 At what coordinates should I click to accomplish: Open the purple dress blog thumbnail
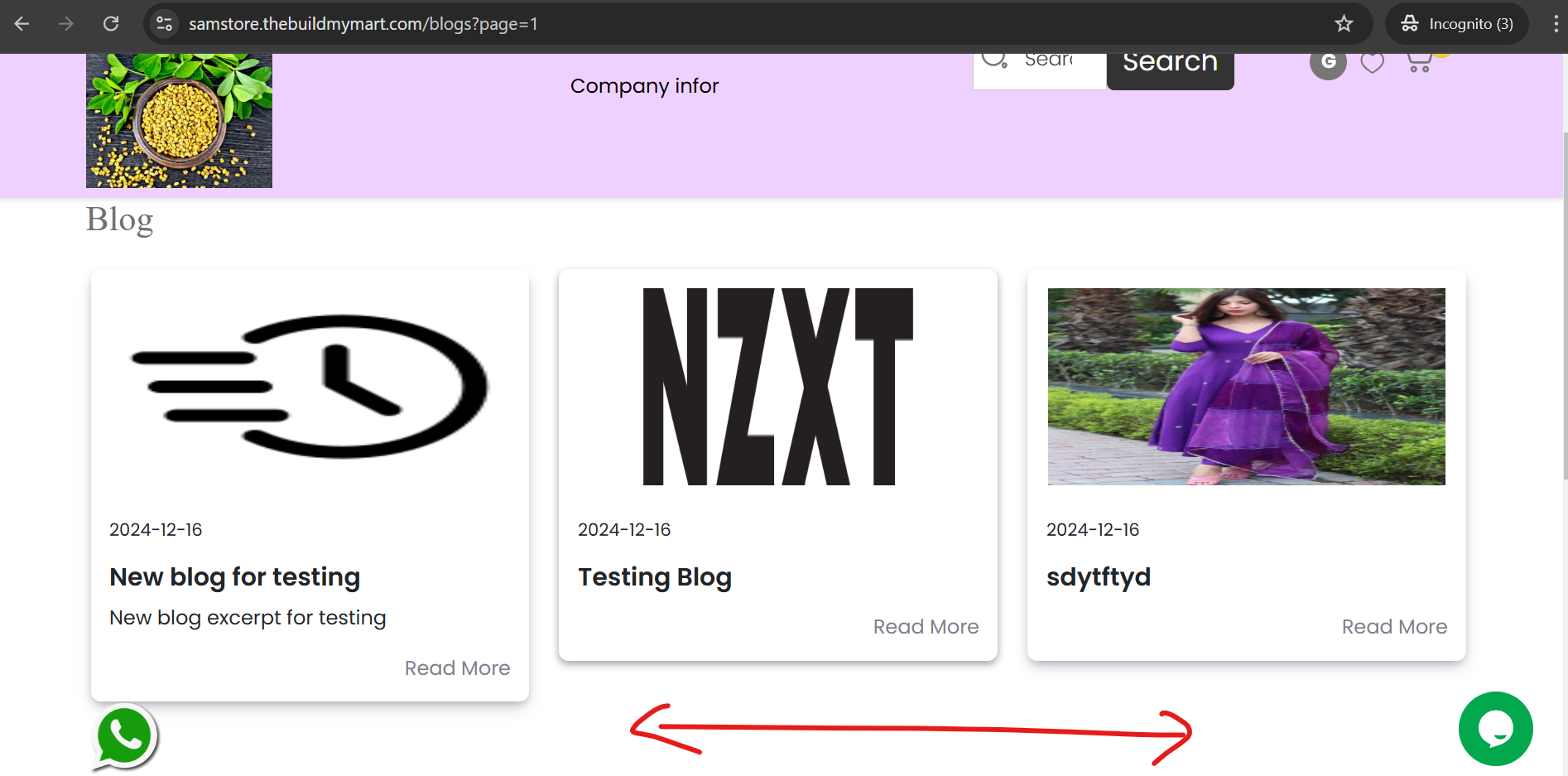[1247, 387]
